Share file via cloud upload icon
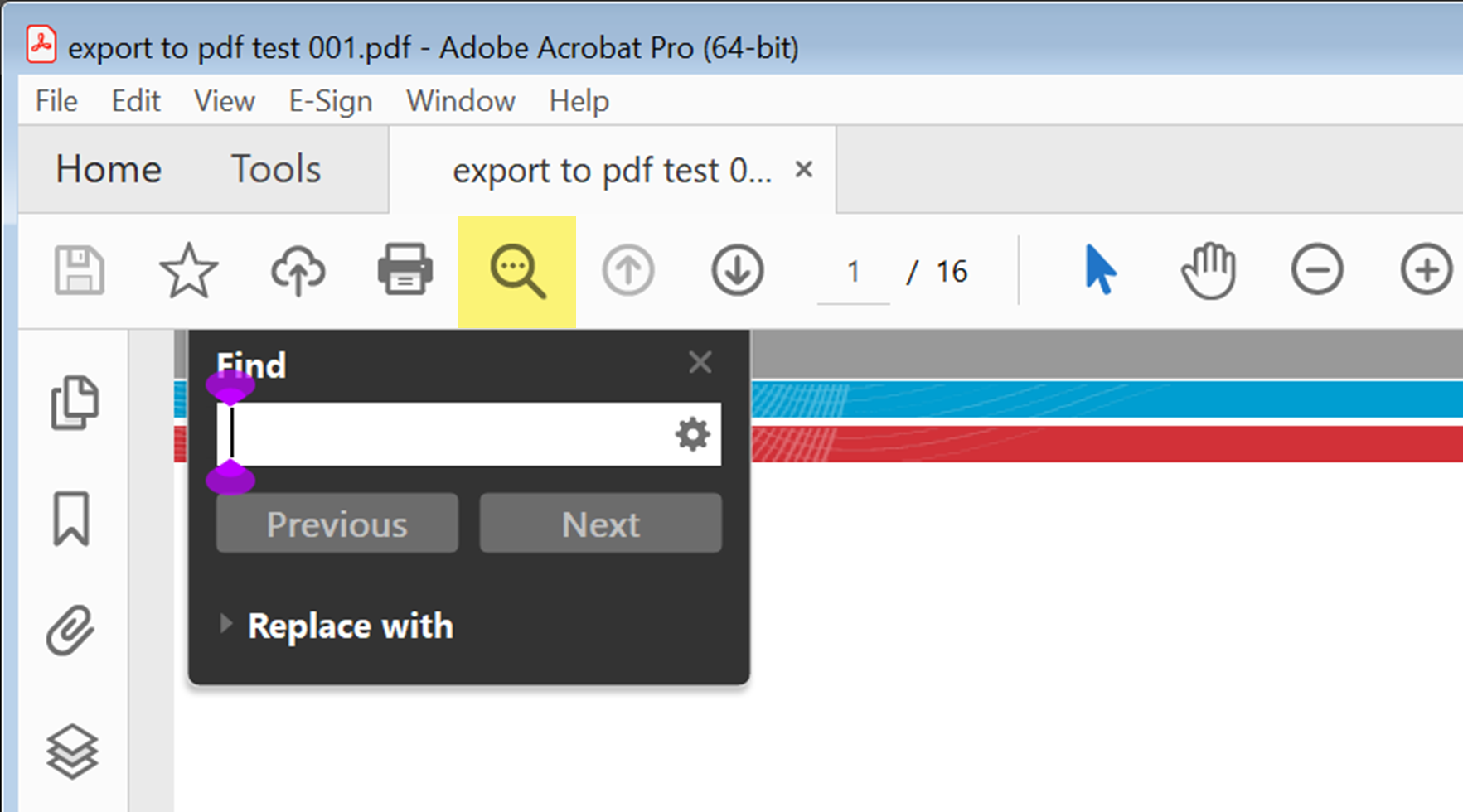The width and height of the screenshot is (1463, 812). tap(296, 269)
